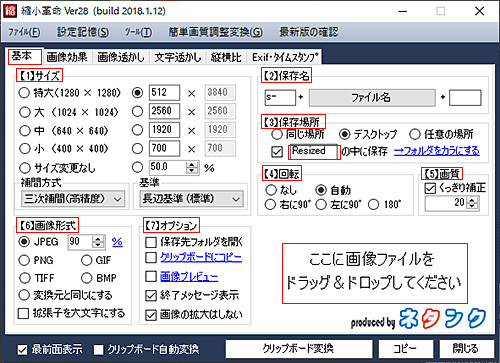Viewport: 500px width, 363px height.
Task: Select the percentage size radio button
Action: click(137, 167)
